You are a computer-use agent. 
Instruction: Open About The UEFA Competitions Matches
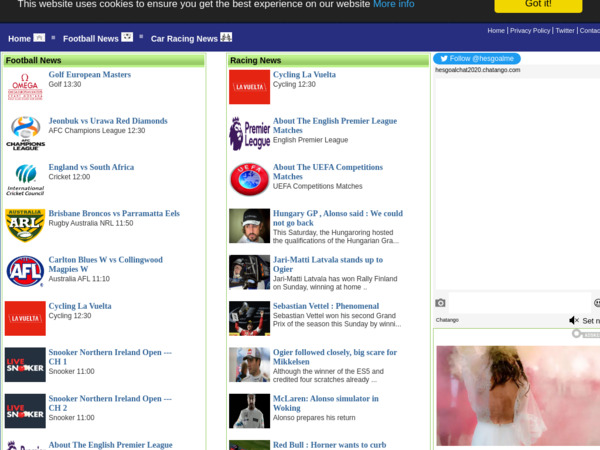coord(328,172)
